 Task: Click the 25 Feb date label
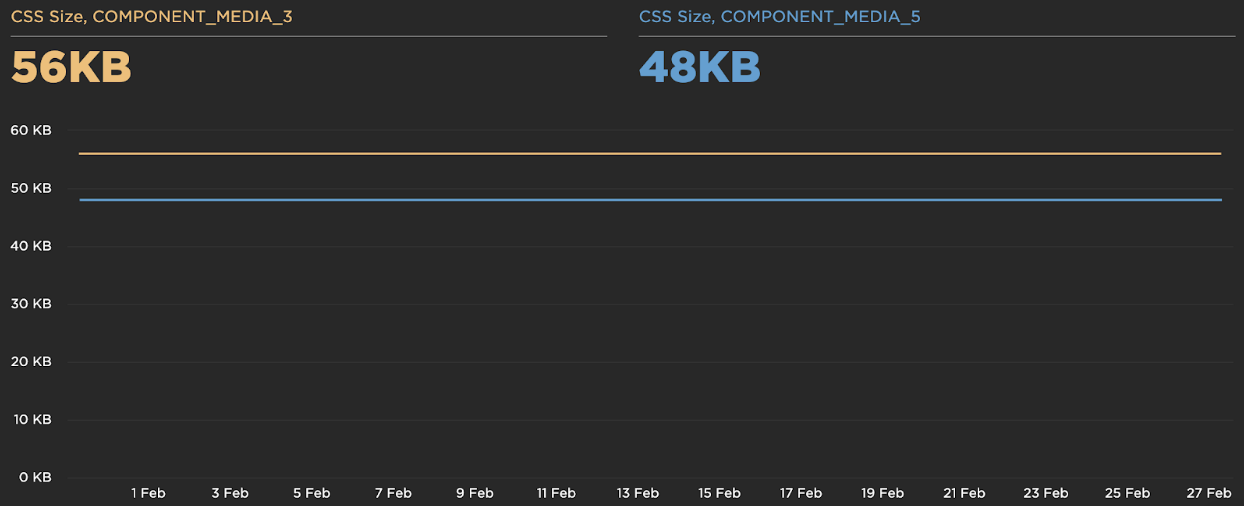tap(1127, 493)
